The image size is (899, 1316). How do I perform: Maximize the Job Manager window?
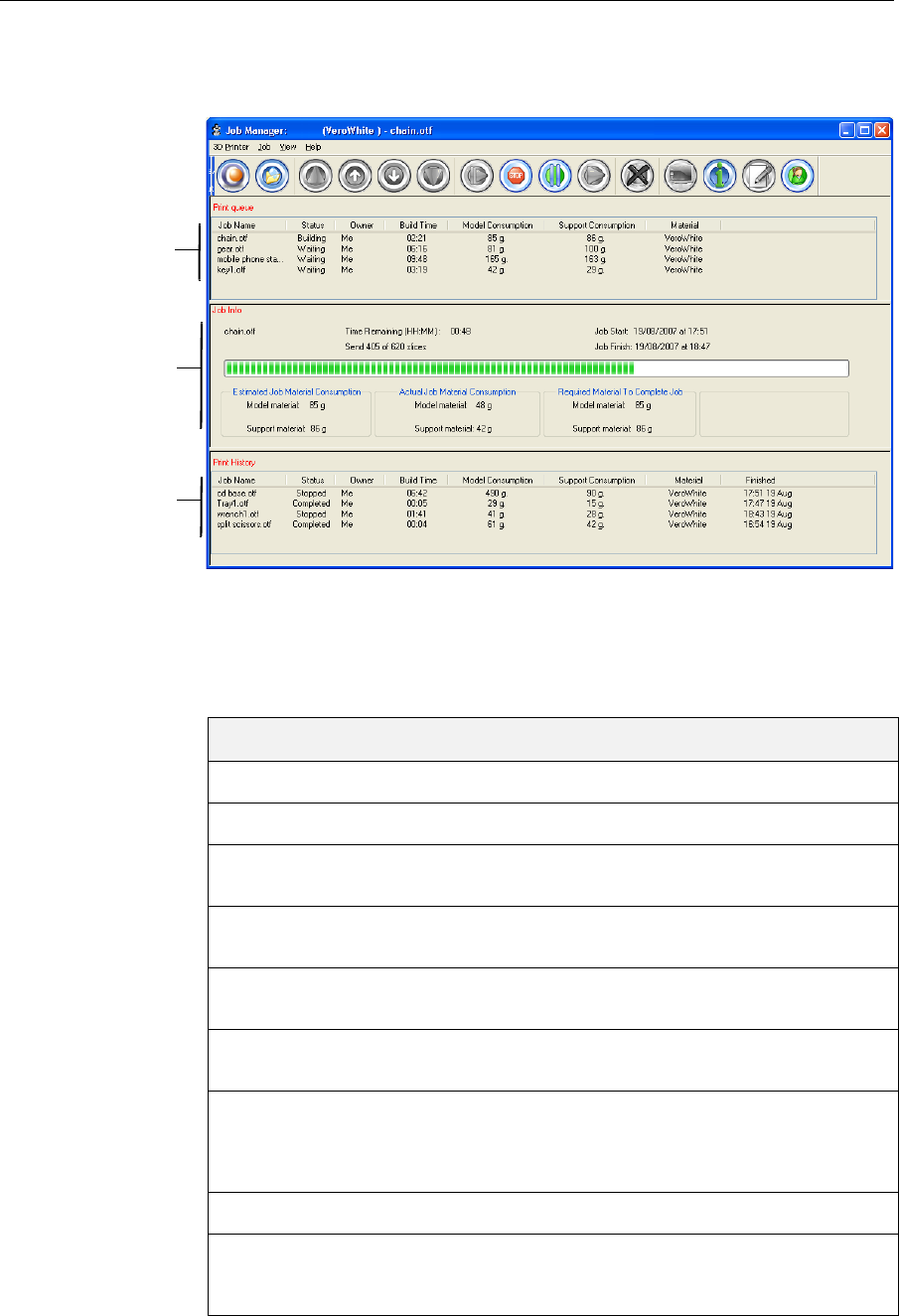click(863, 130)
